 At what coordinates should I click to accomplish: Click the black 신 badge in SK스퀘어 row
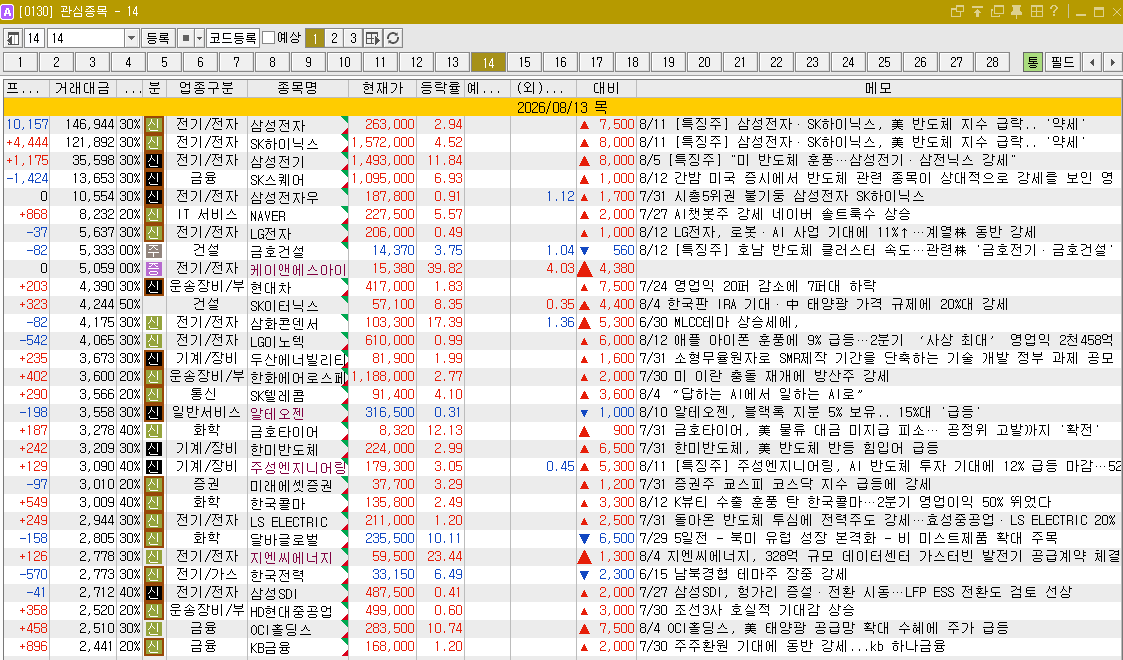153,178
